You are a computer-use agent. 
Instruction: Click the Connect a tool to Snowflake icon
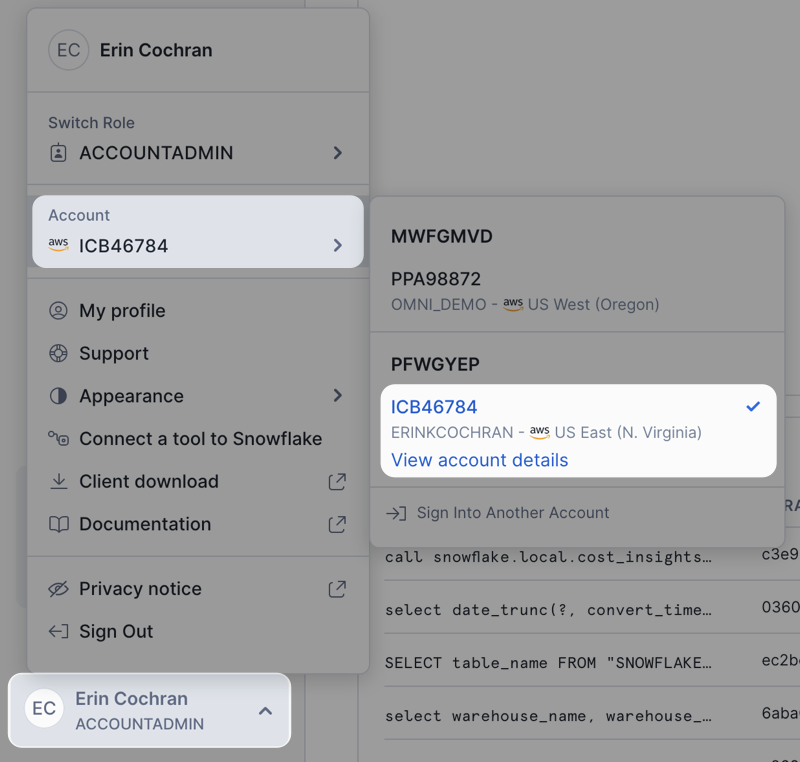59,439
